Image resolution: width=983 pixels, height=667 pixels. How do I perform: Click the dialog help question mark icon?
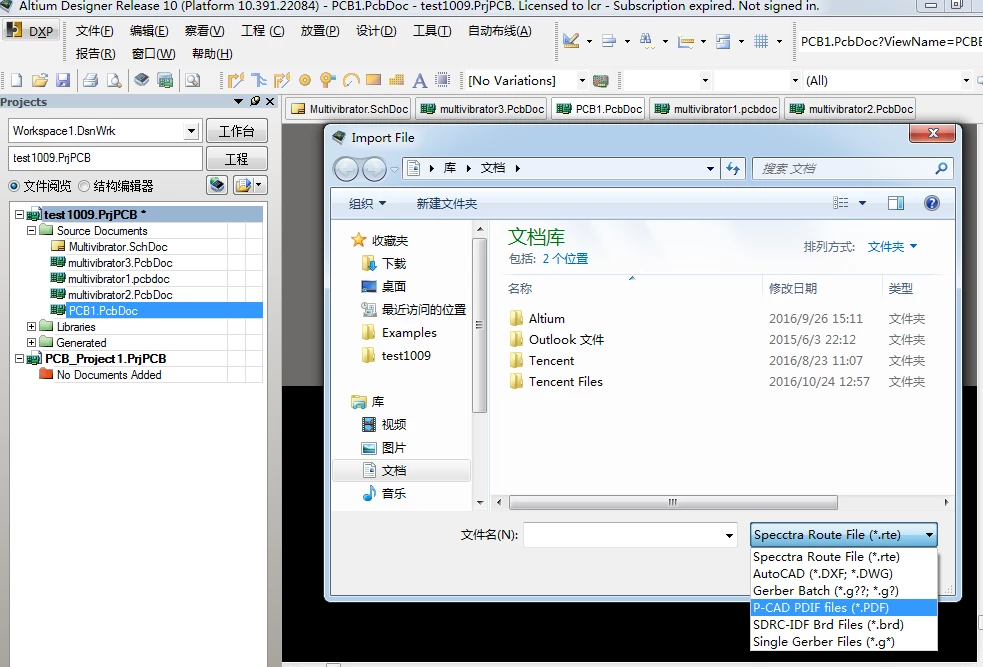(x=932, y=203)
